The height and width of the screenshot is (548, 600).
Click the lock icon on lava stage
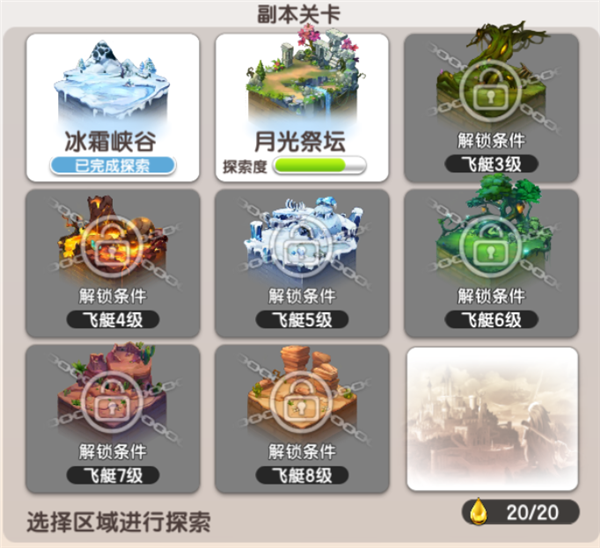[x=112, y=247]
